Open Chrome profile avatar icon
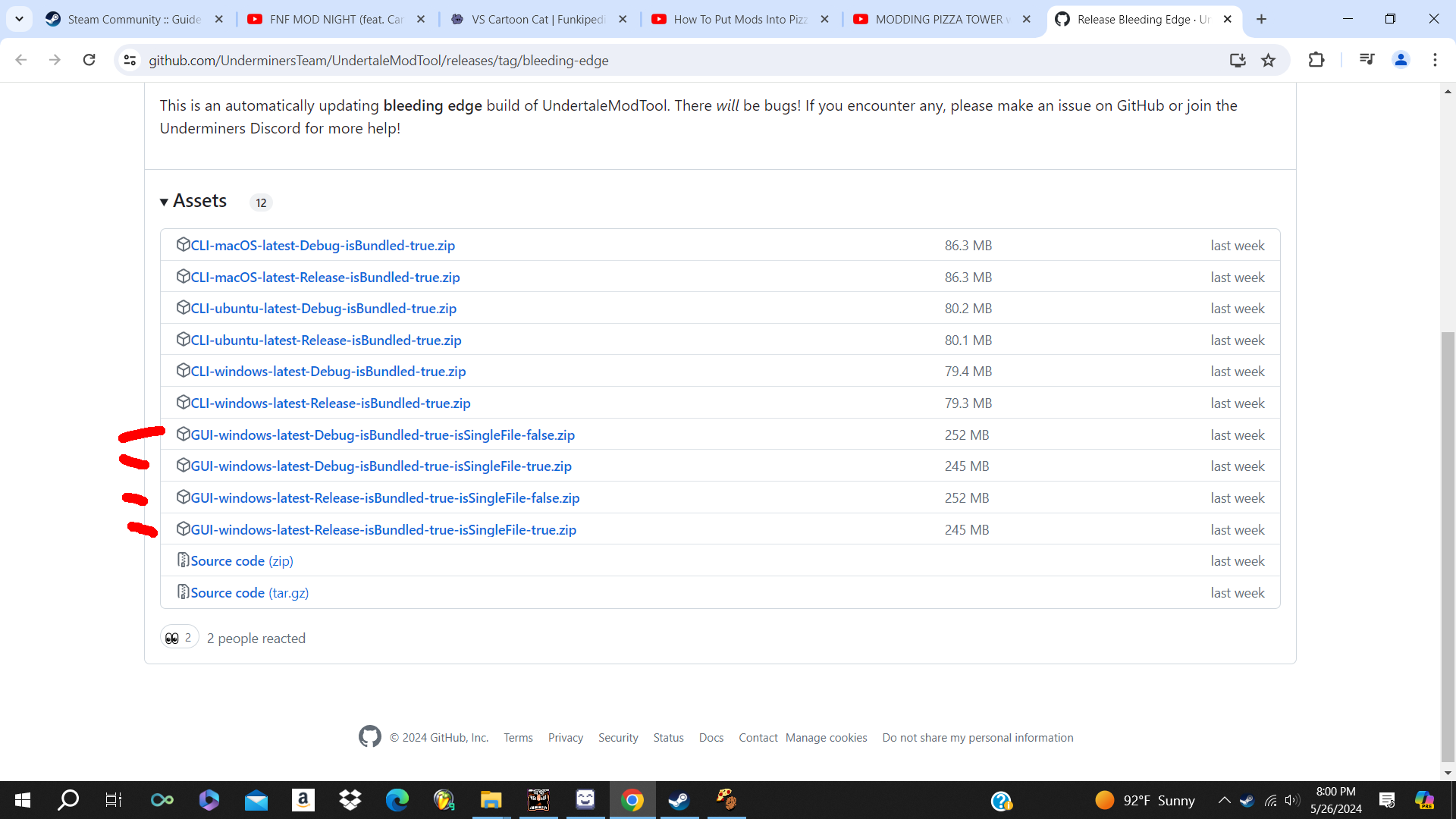 click(x=1401, y=60)
